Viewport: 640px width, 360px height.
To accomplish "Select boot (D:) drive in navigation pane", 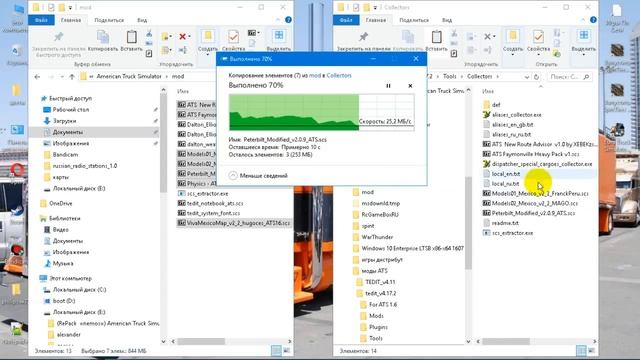I will pos(64,301).
